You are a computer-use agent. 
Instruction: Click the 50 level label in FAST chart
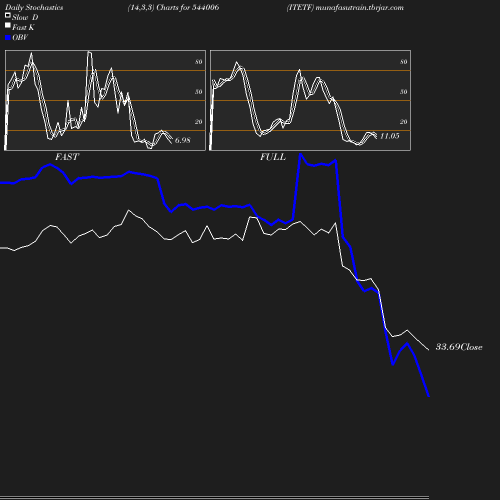(199, 92)
